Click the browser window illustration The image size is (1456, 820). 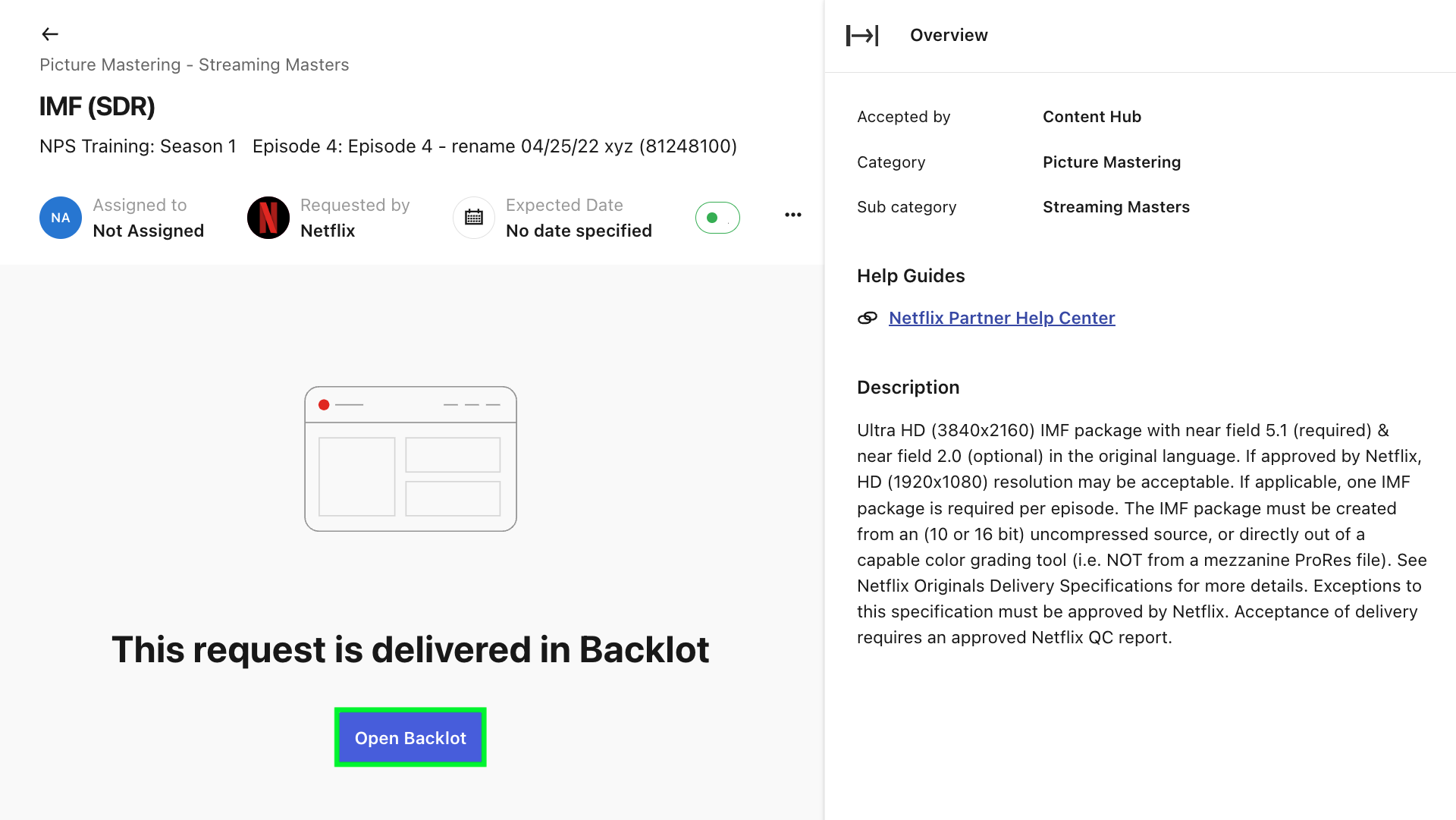[x=410, y=459]
